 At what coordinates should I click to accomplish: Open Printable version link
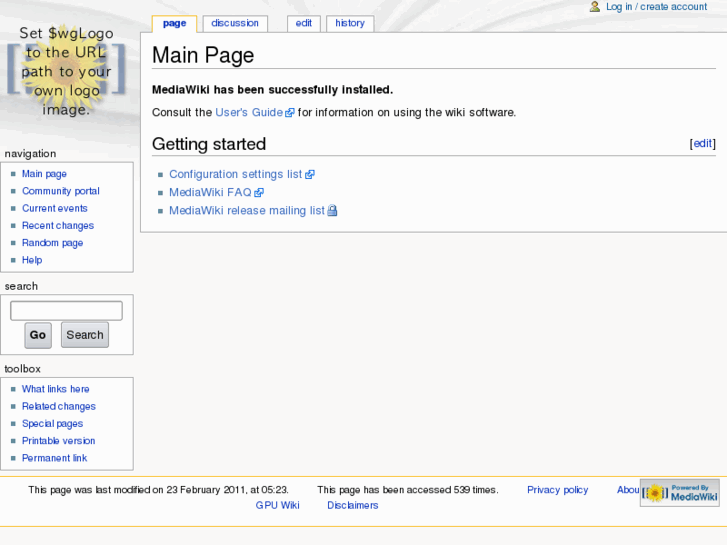pyautogui.click(x=58, y=441)
